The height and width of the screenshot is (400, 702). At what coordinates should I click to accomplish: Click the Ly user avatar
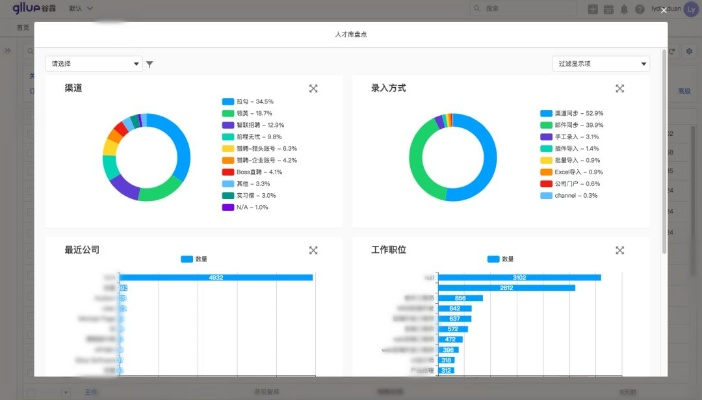pos(691,9)
